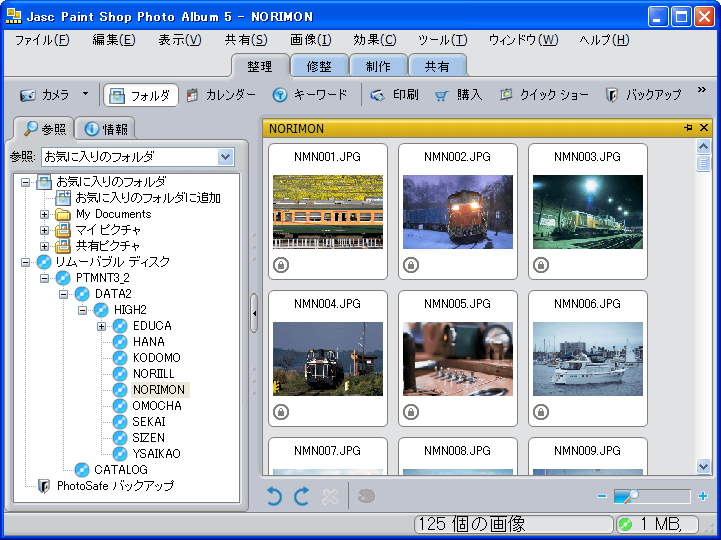
Task: Click the Camera (カメラ) toolbar icon
Action: coord(28,95)
